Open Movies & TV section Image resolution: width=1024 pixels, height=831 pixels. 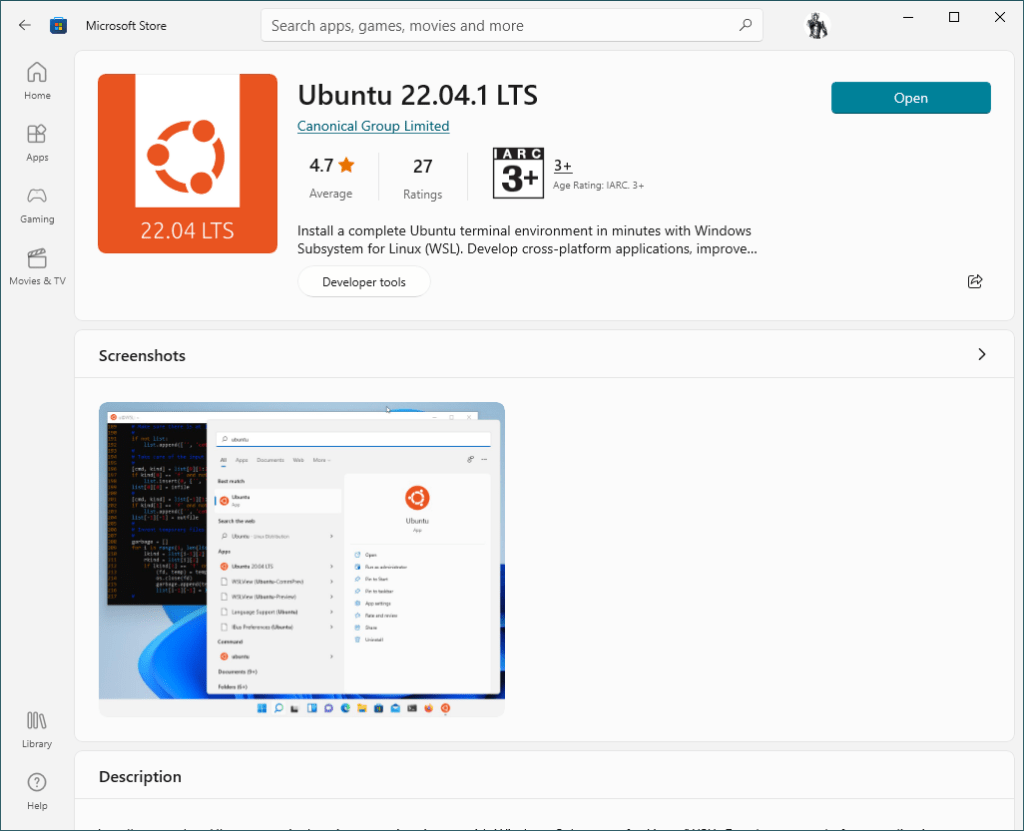click(37, 267)
